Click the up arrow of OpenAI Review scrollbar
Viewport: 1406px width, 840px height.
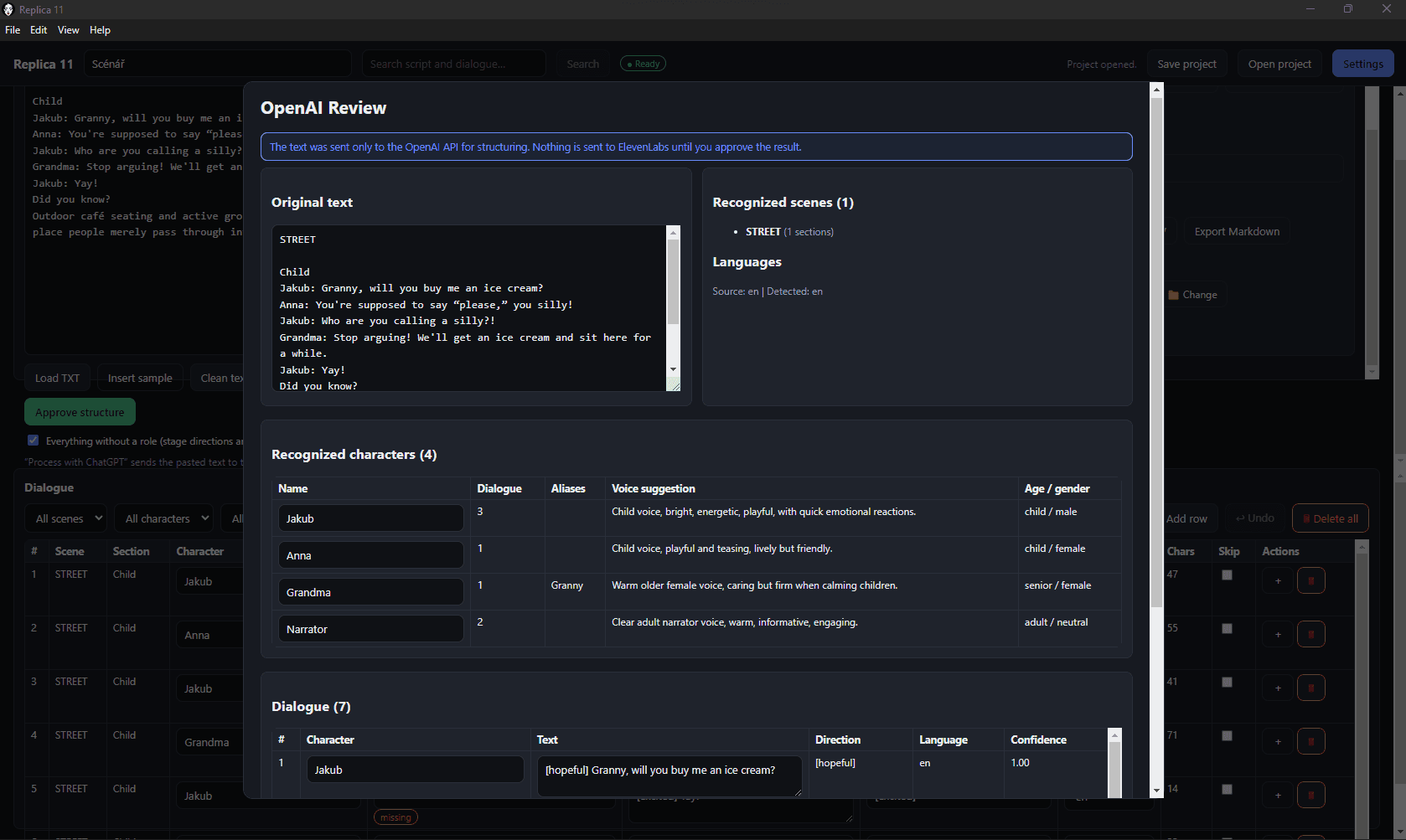(x=1156, y=90)
